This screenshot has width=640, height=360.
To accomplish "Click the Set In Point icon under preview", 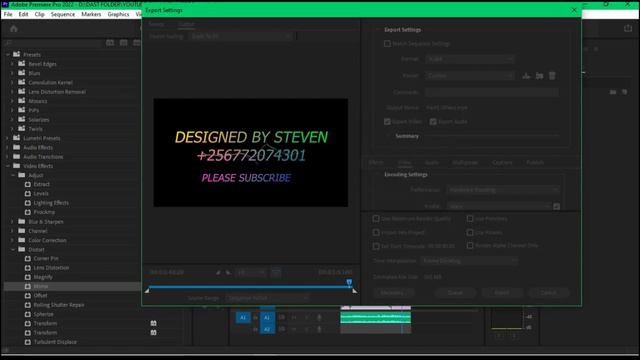I will click(x=218, y=272).
